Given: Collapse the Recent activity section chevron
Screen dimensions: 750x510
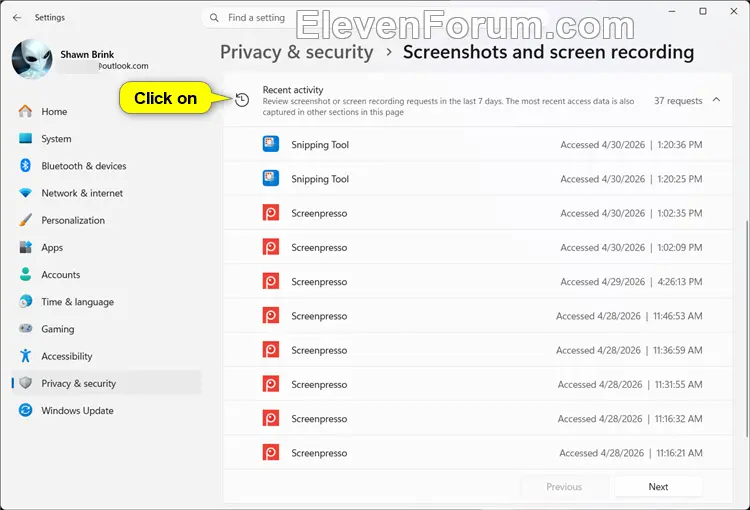Looking at the screenshot, I should pos(716,100).
